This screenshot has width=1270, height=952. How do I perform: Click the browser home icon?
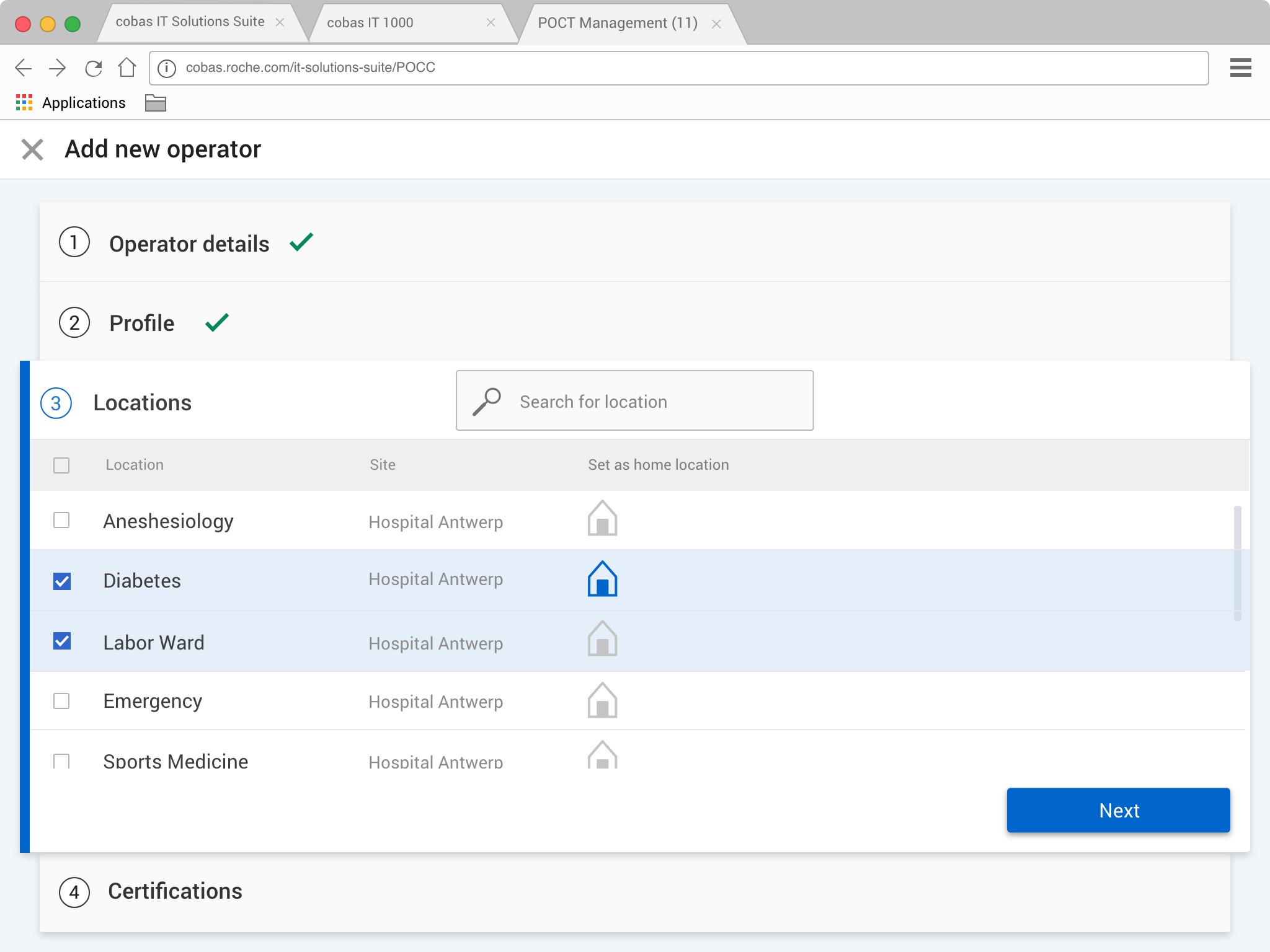[127, 68]
